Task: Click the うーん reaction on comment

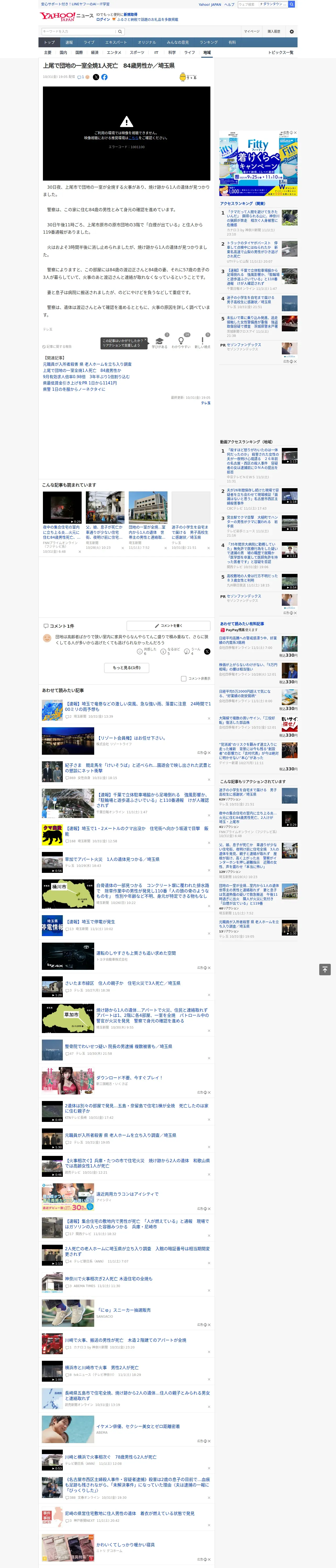Action: pos(187,651)
